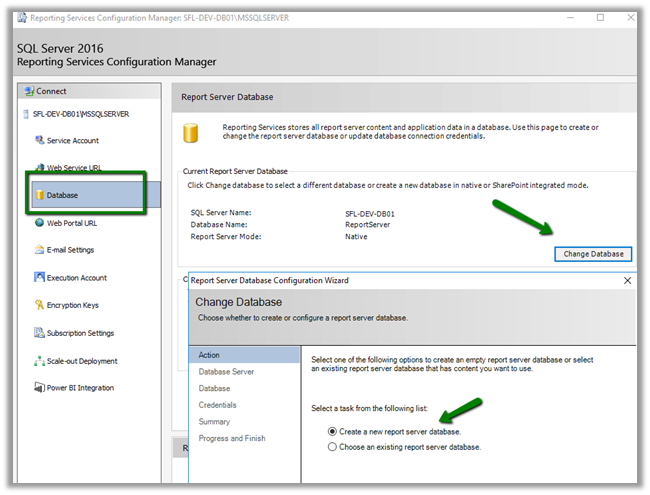
Task: Go to the Database Server wizard step
Action: pyautogui.click(x=226, y=372)
